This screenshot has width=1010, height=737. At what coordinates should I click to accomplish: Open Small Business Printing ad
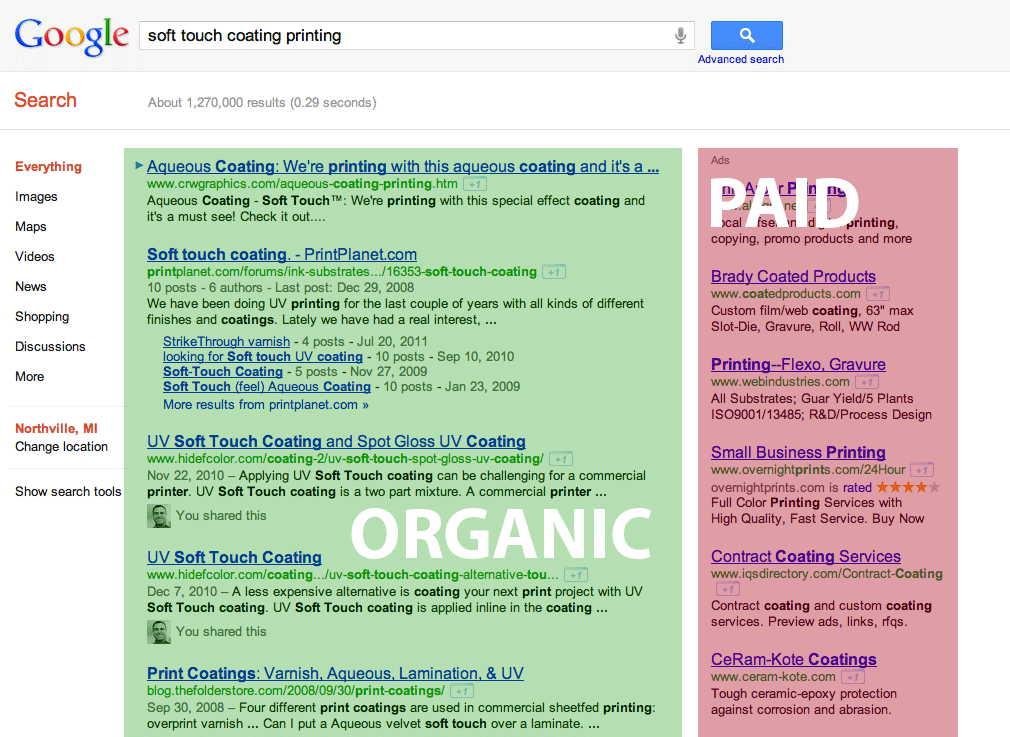point(798,452)
